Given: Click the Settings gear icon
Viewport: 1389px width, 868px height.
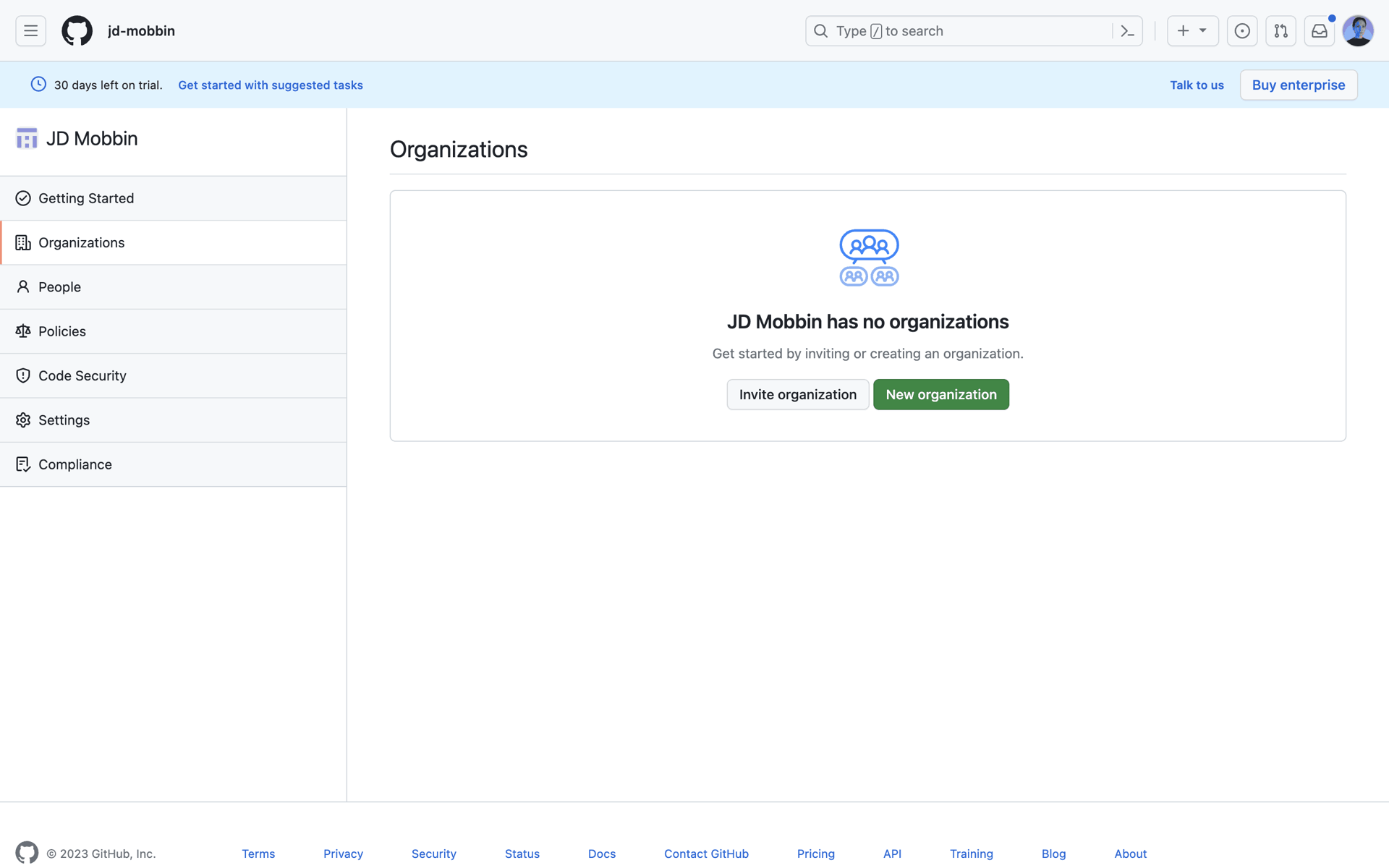Looking at the screenshot, I should 23,420.
